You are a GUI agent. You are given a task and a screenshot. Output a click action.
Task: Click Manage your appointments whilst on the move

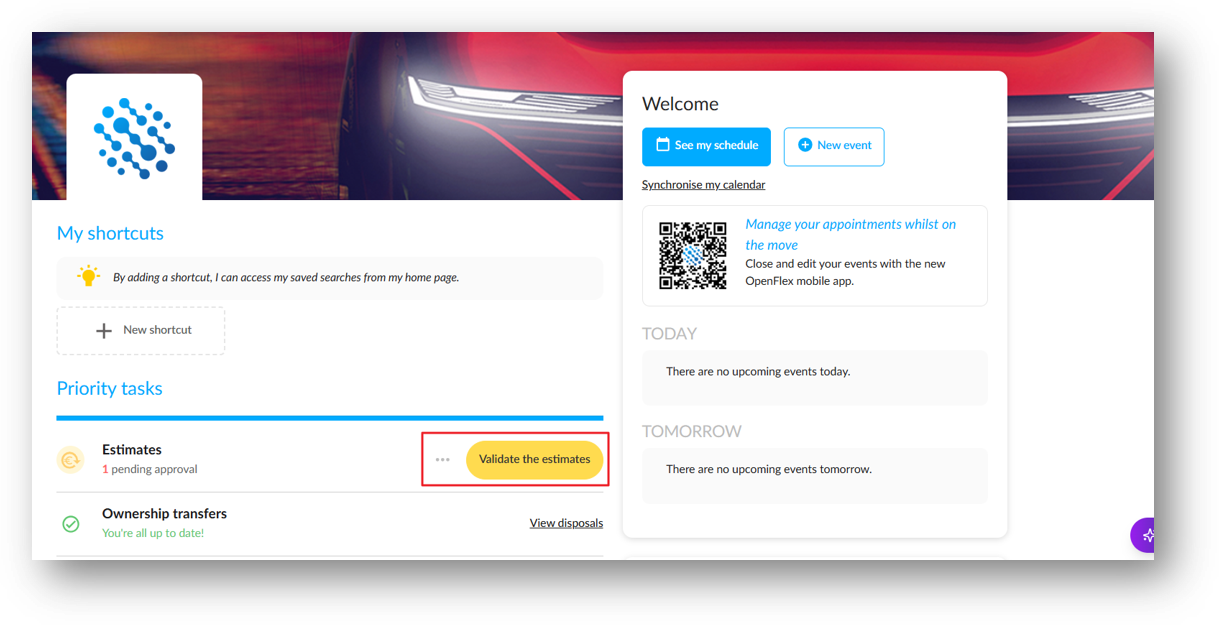point(850,234)
